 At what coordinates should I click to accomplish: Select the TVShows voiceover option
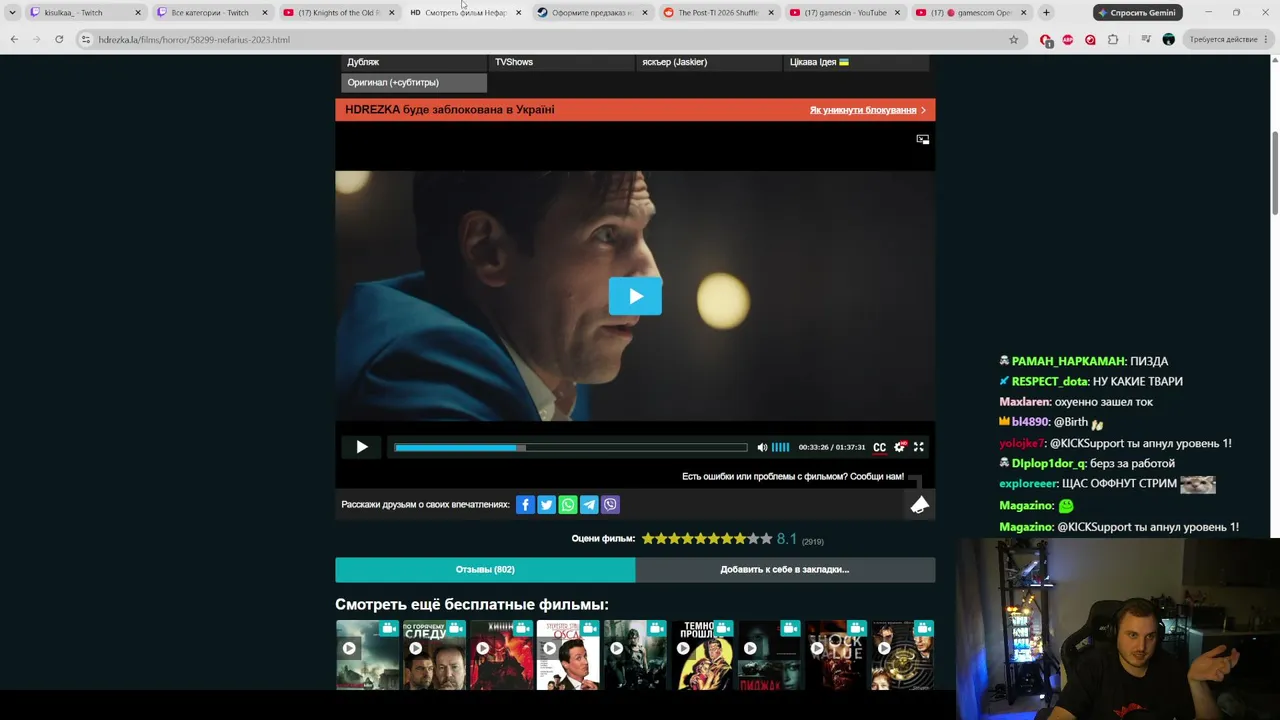(561, 62)
